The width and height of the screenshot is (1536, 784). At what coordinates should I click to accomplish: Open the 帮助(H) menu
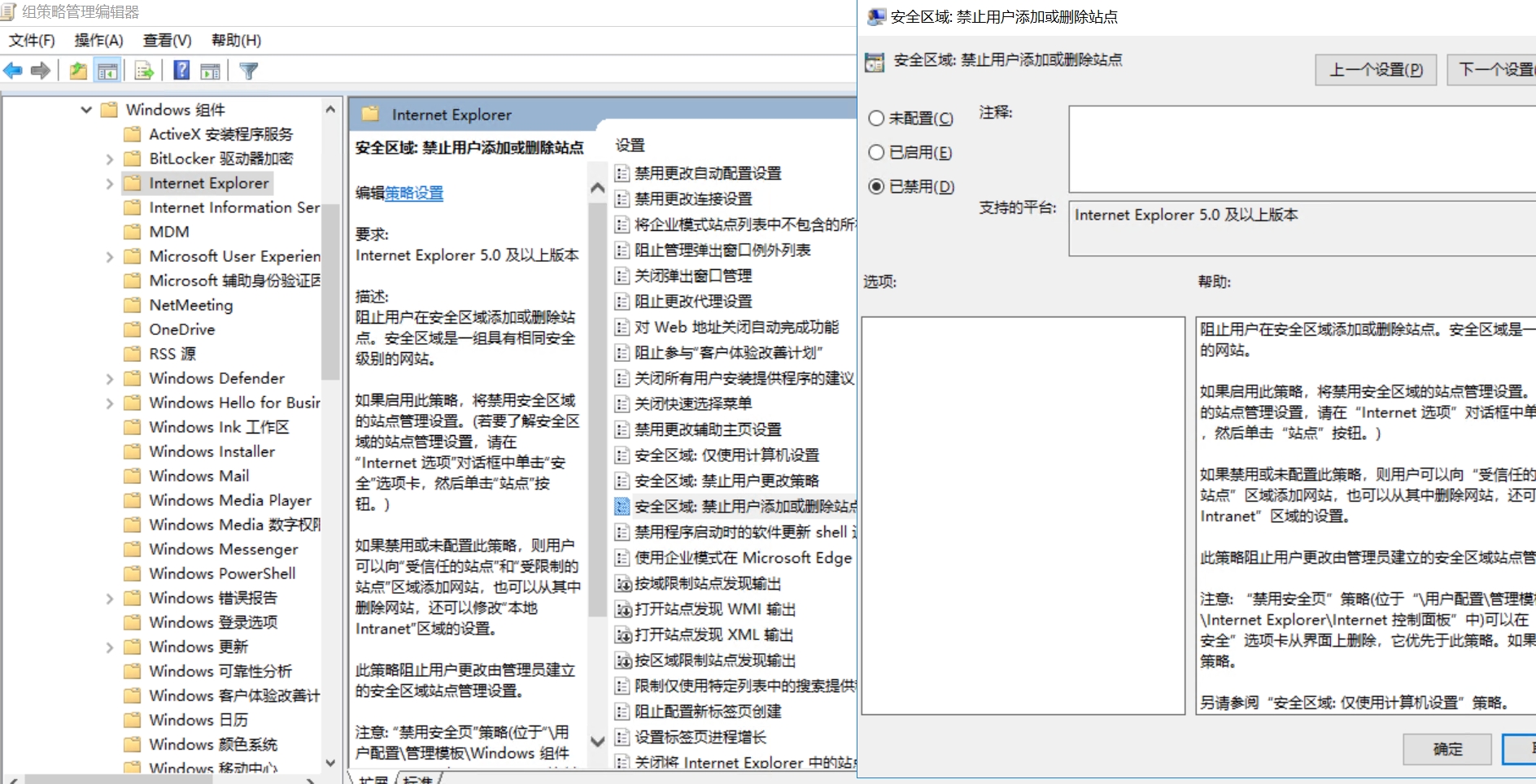pyautogui.click(x=236, y=41)
